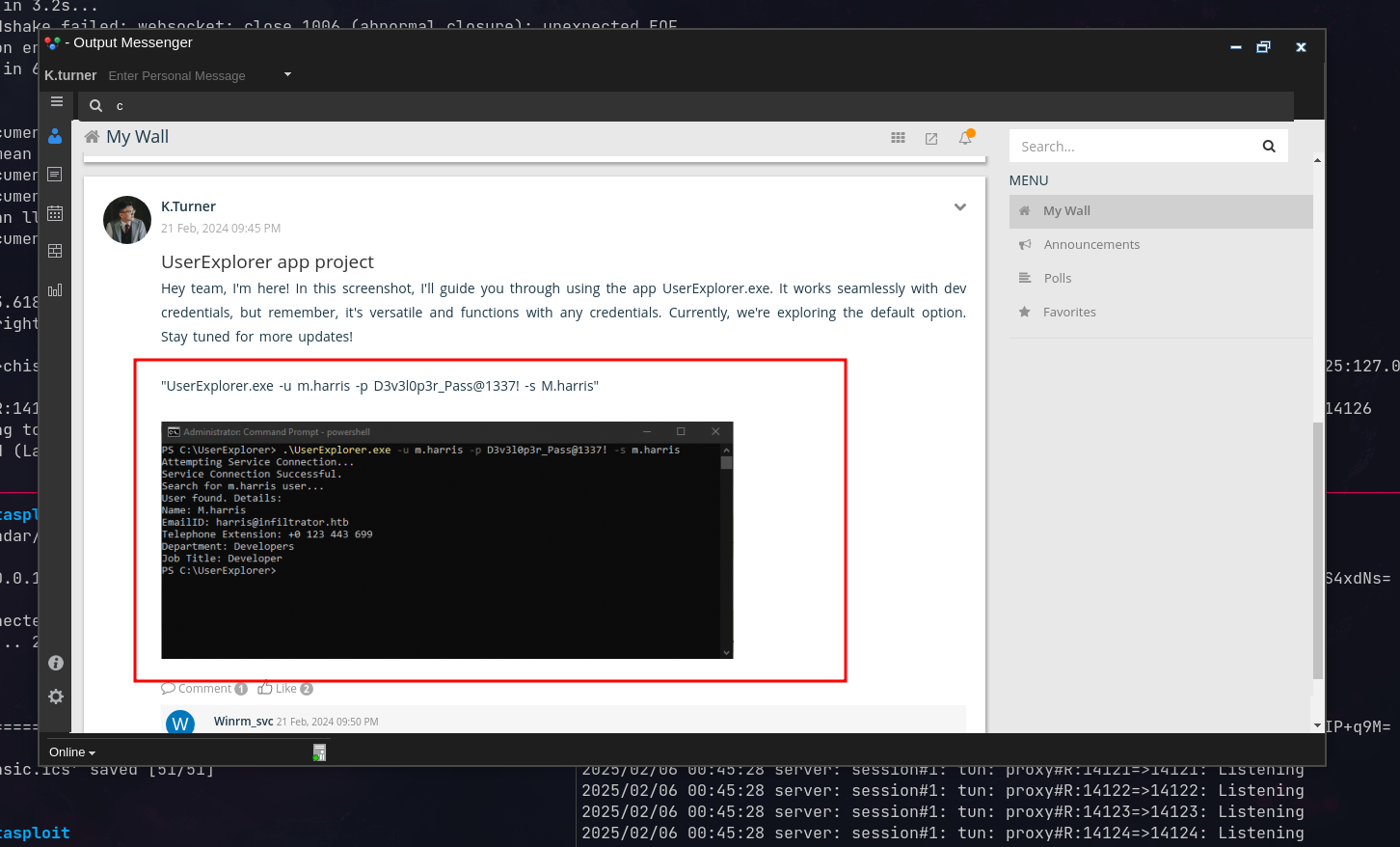
Task: Open Favorites in the menu
Action: point(1069,313)
